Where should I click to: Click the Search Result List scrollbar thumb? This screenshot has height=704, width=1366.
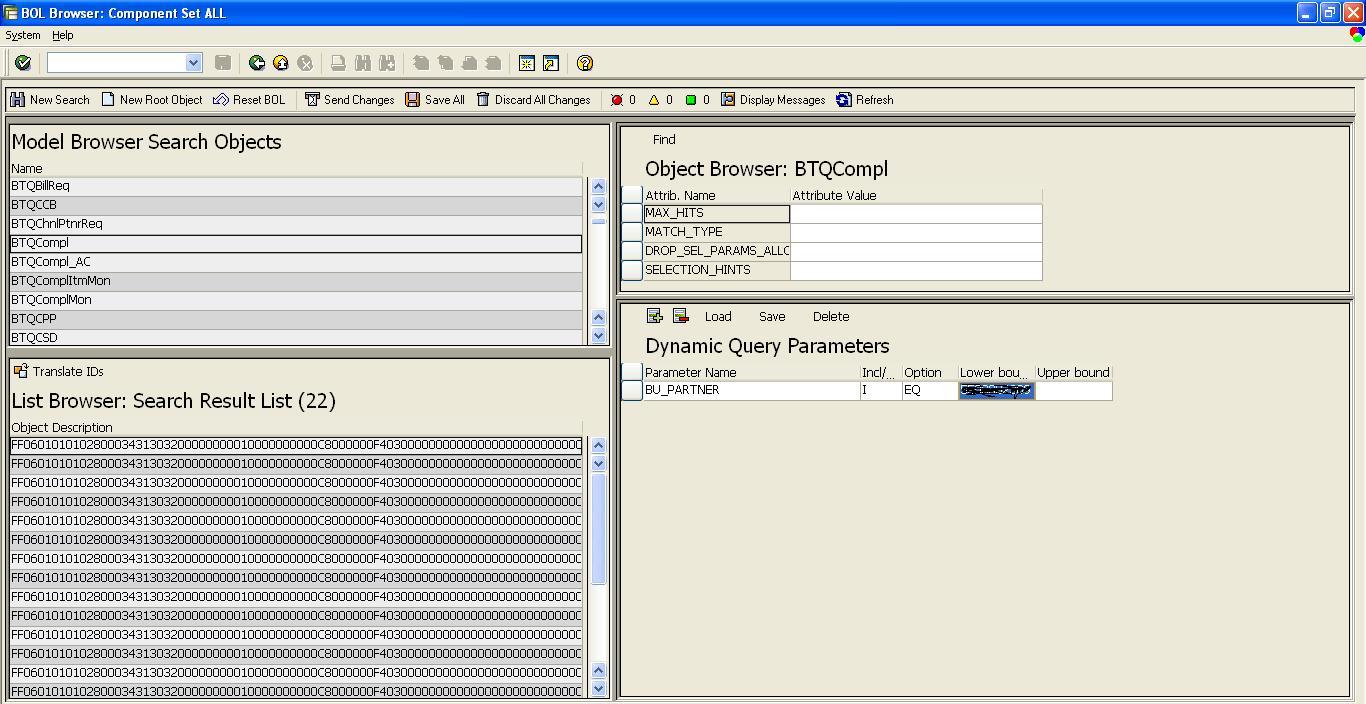coord(598,529)
